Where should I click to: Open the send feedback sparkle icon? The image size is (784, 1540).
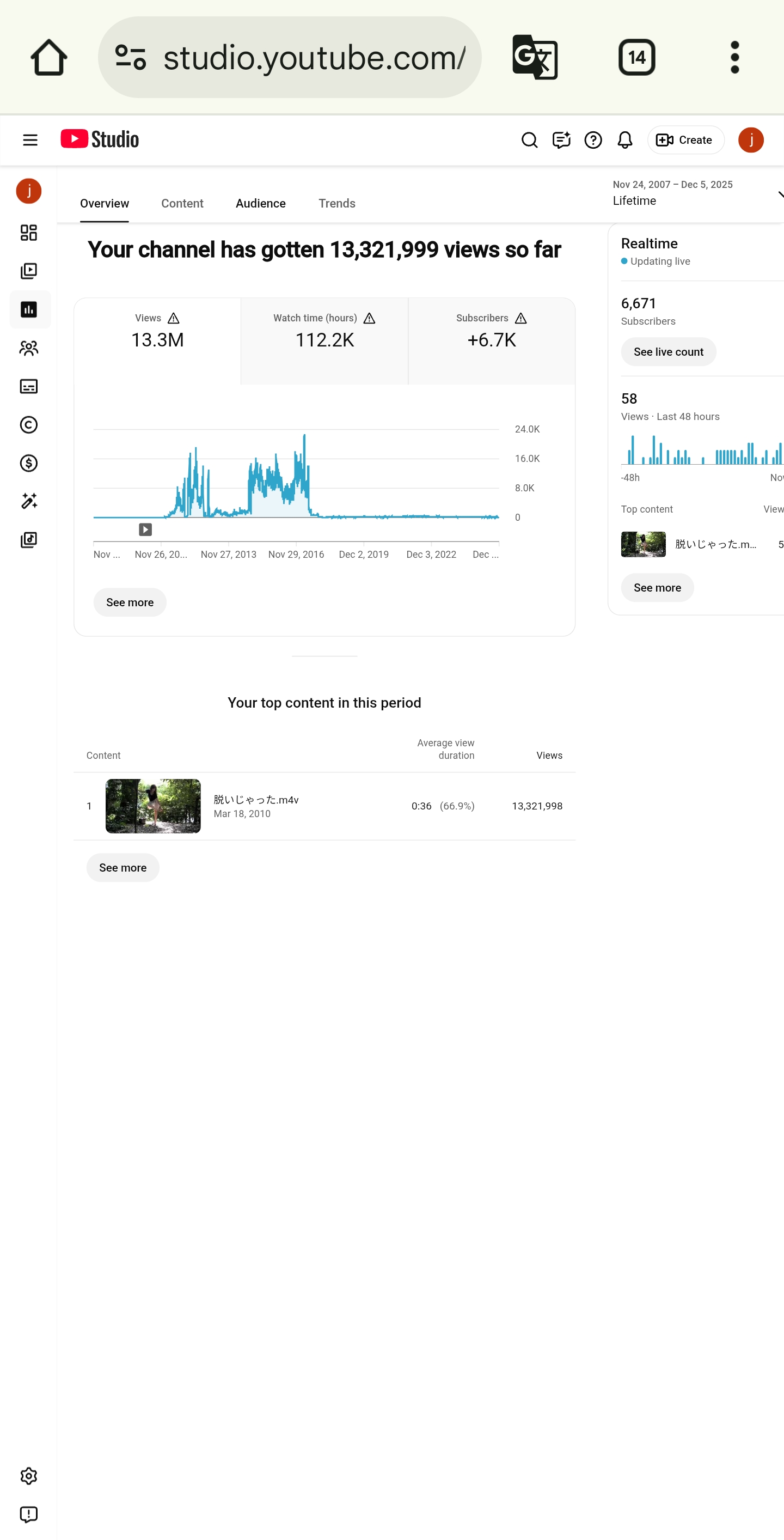click(x=561, y=140)
